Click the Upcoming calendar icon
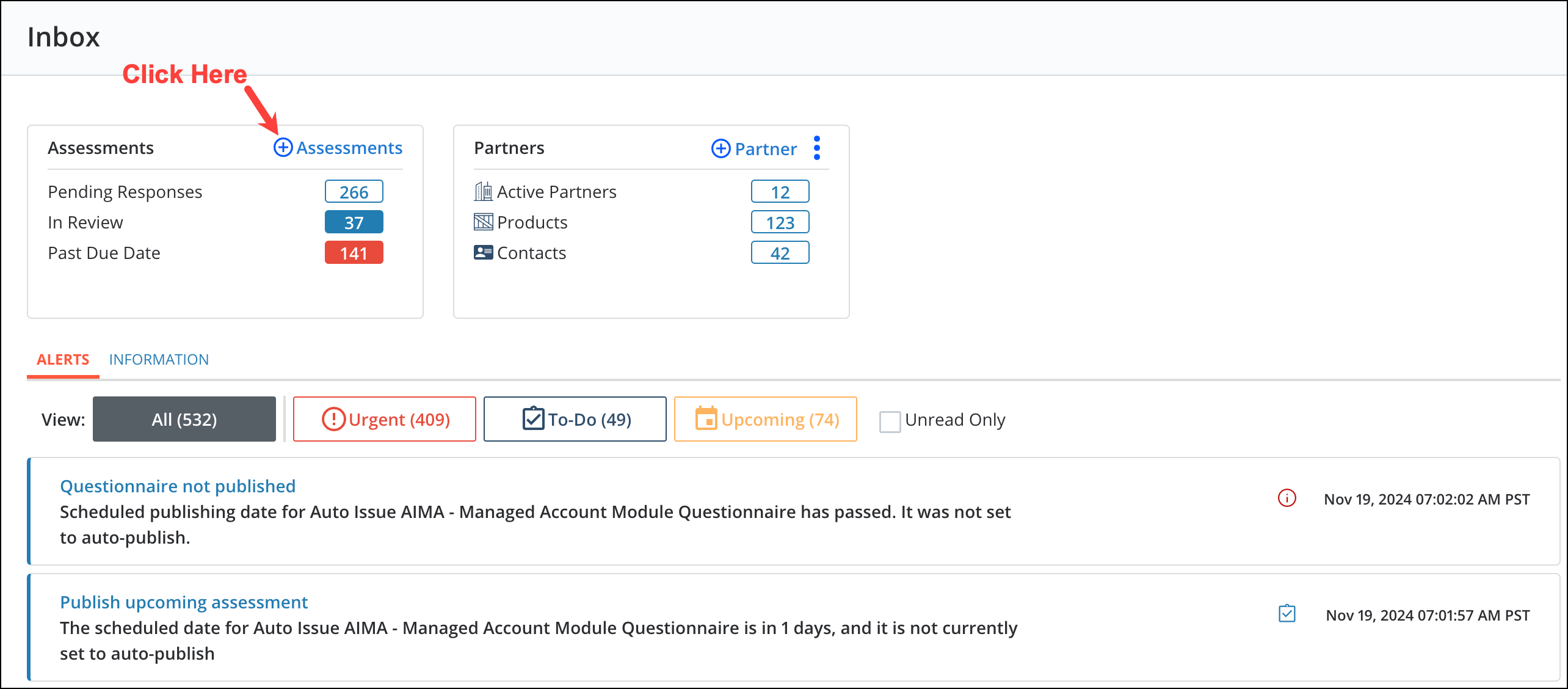 (707, 419)
